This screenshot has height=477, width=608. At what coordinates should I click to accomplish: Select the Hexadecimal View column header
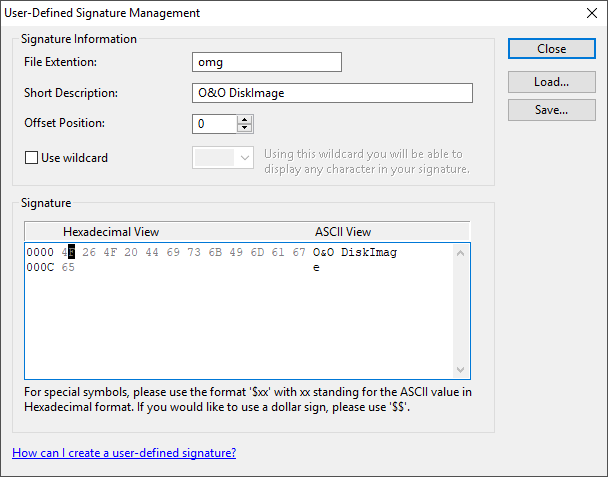tap(110, 231)
